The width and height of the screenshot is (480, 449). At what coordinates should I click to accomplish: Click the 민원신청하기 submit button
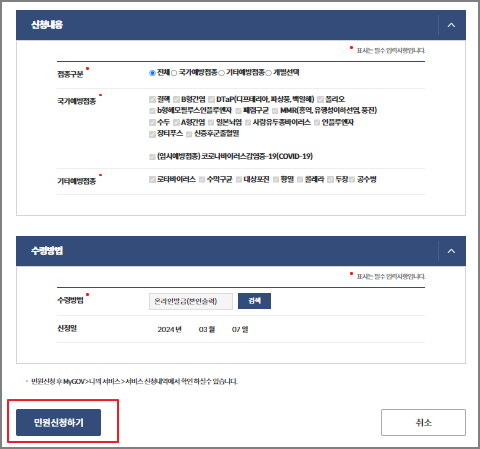click(58, 422)
